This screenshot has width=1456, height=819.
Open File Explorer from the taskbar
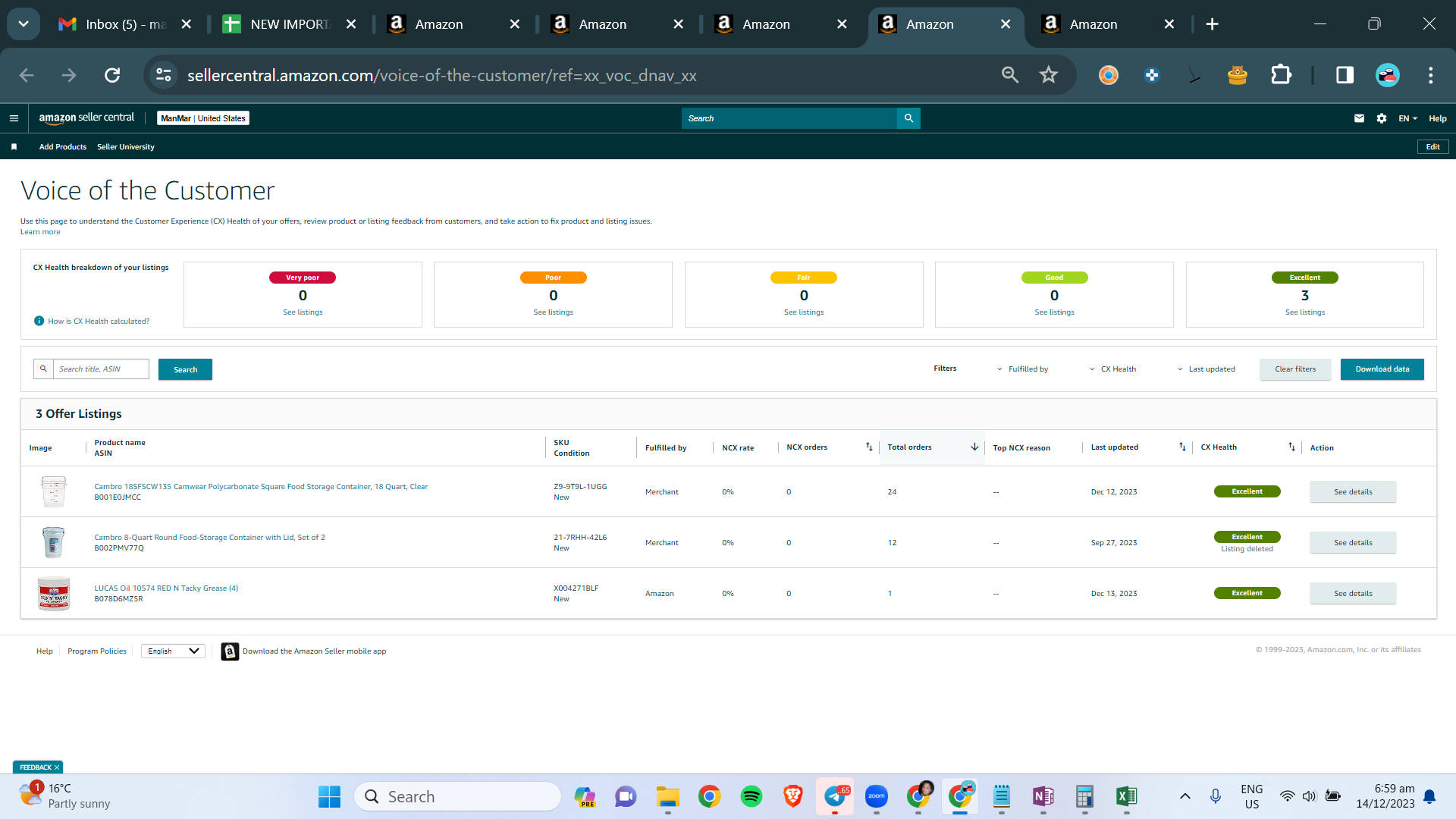coord(667,796)
